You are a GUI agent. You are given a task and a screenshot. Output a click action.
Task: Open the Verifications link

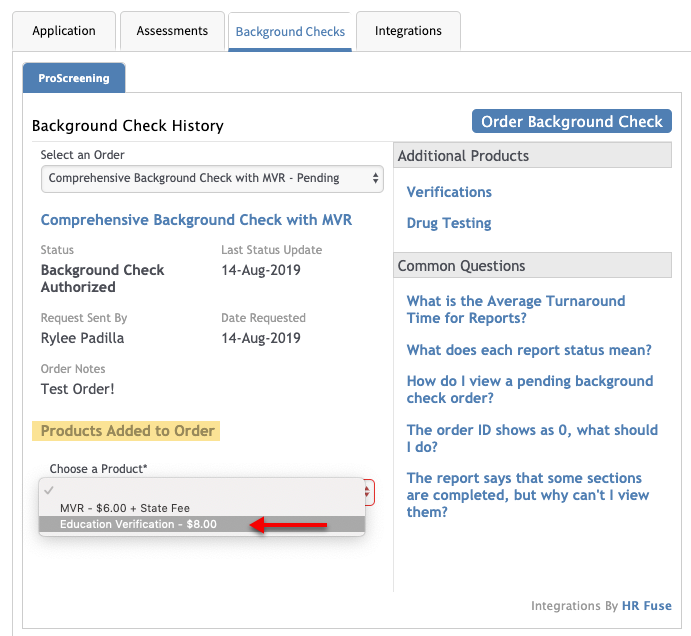click(449, 192)
